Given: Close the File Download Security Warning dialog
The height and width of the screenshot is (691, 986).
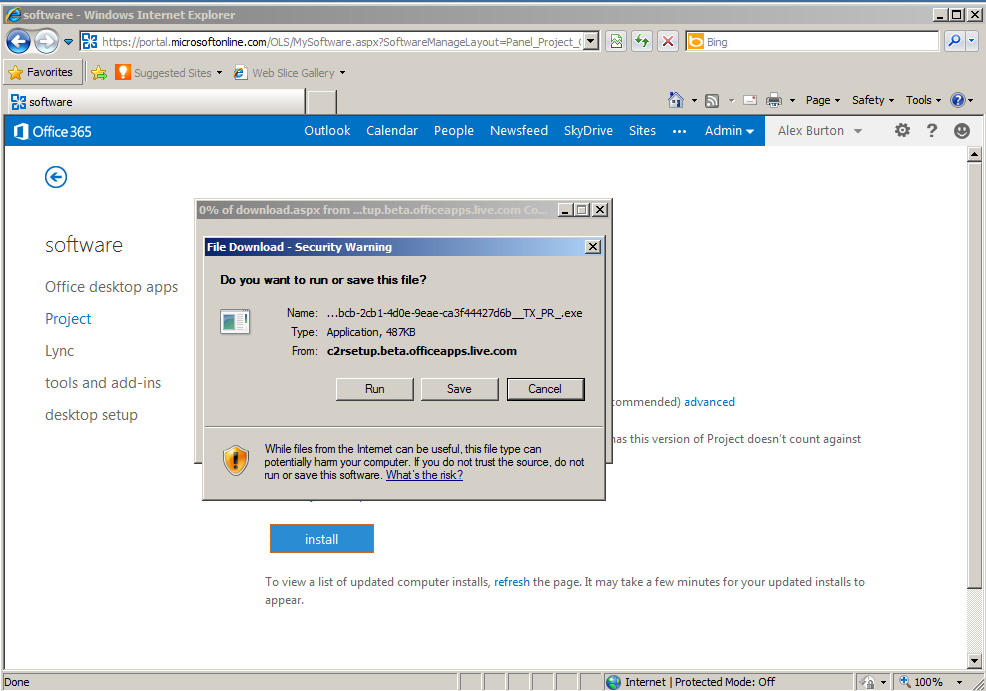Looking at the screenshot, I should [x=592, y=246].
